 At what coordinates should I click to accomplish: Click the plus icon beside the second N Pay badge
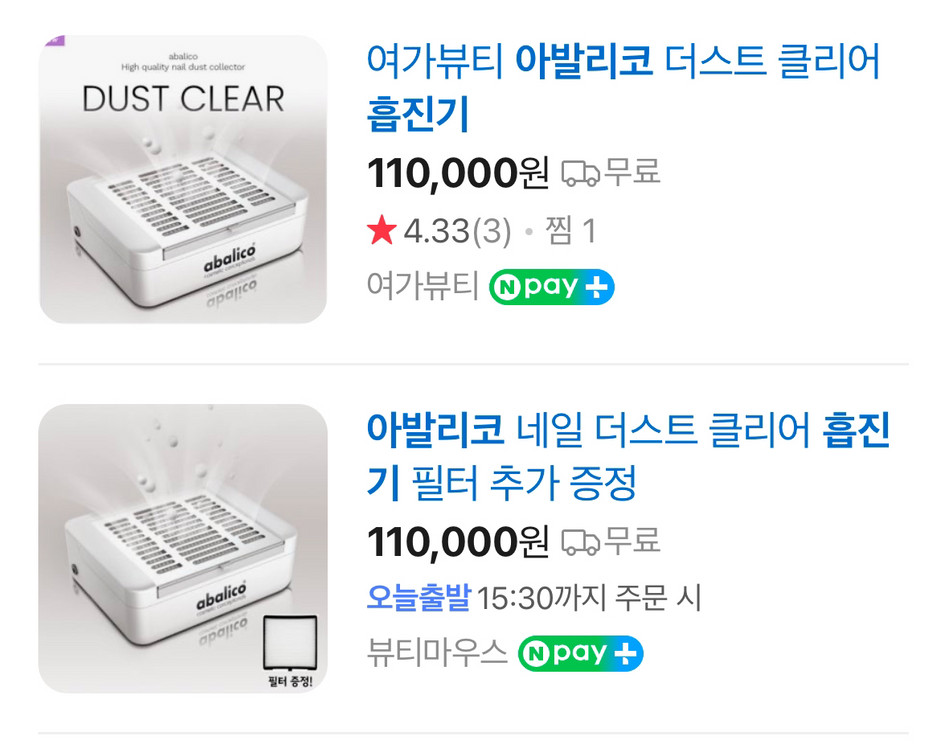(626, 653)
